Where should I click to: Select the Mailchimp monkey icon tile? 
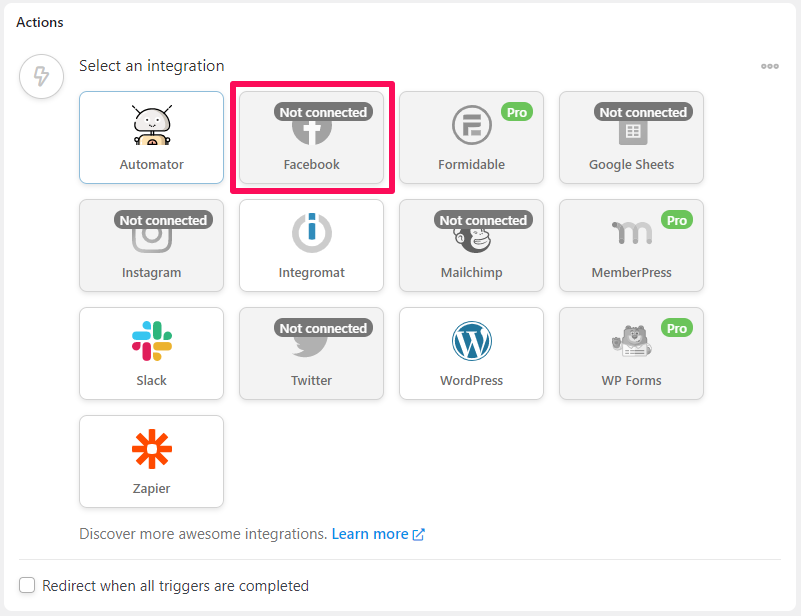click(472, 245)
